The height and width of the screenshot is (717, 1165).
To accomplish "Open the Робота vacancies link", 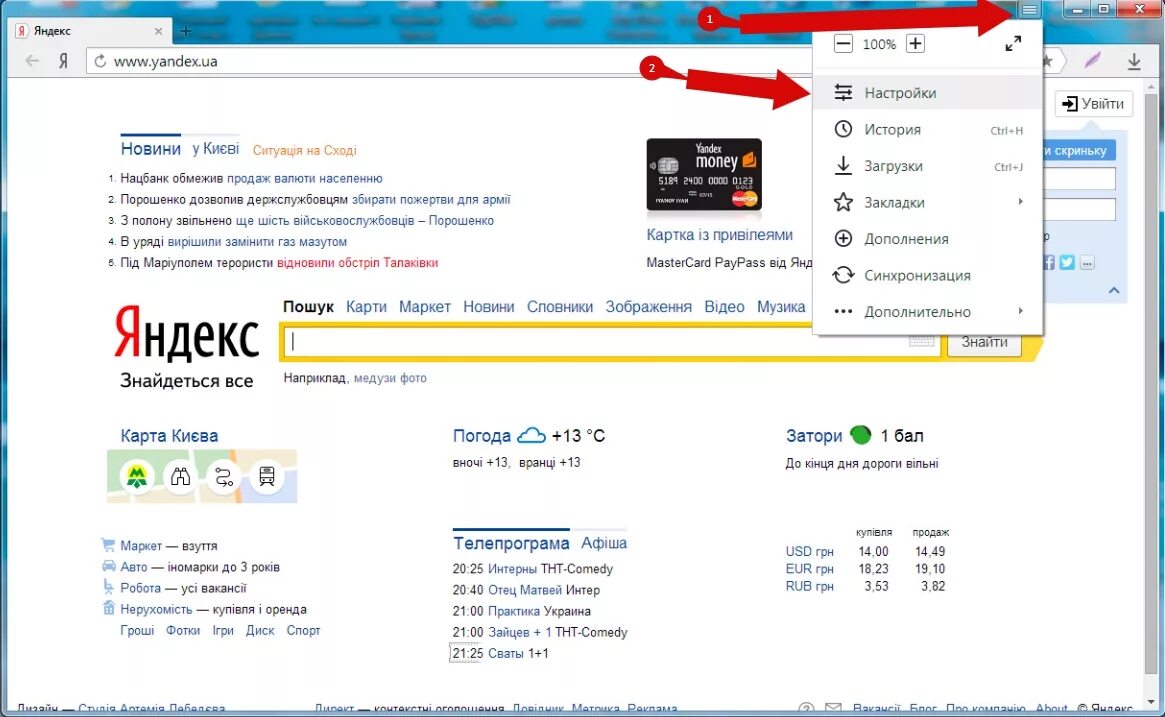I will coord(140,588).
